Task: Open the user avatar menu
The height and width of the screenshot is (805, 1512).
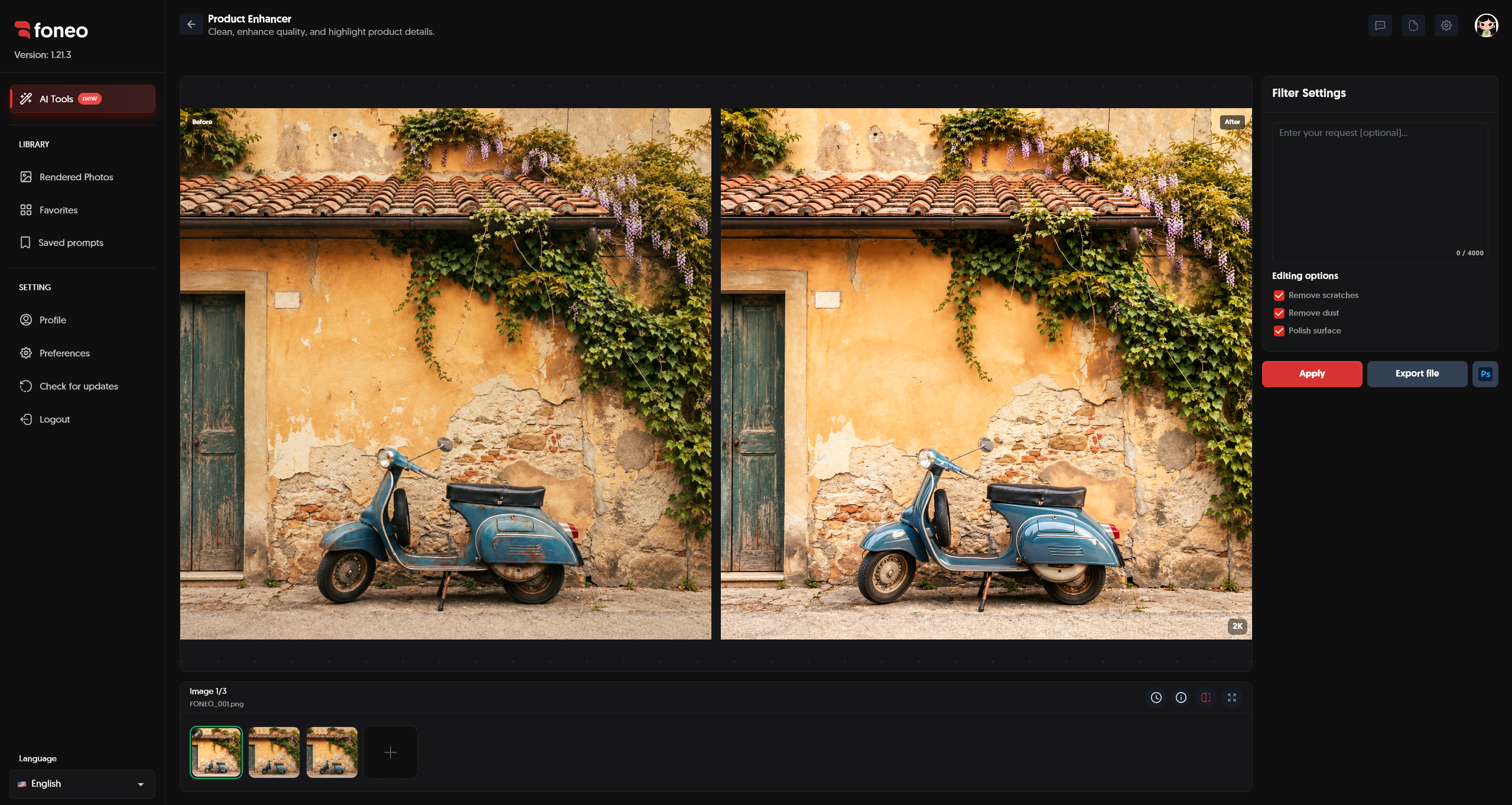Action: [1486, 25]
